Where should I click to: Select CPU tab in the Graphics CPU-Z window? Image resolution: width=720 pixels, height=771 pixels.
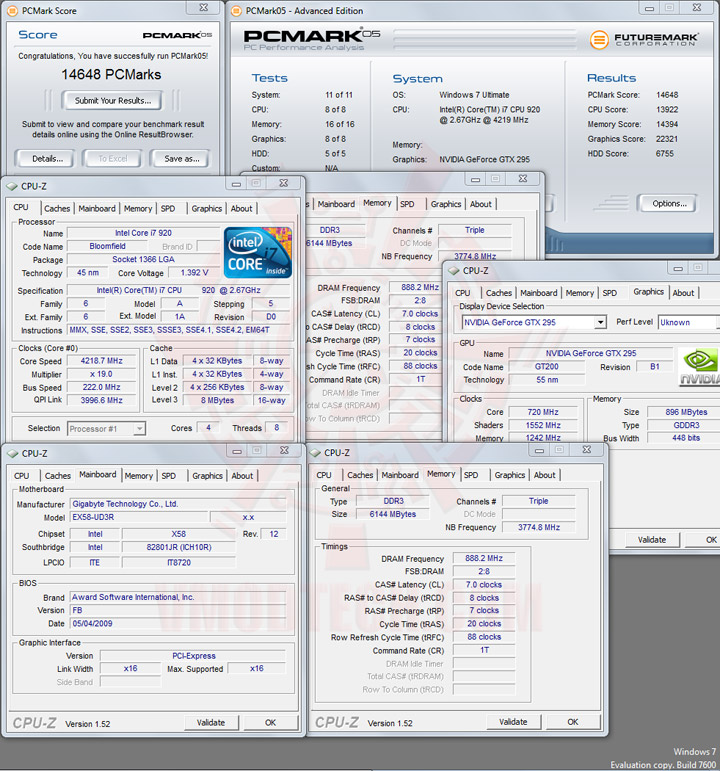pyautogui.click(x=462, y=293)
